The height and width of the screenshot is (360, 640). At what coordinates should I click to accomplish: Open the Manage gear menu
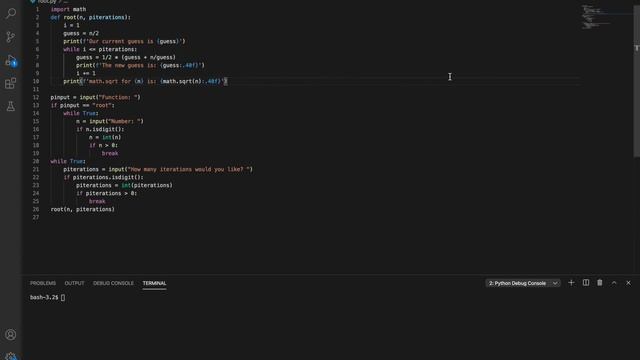coord(11,356)
